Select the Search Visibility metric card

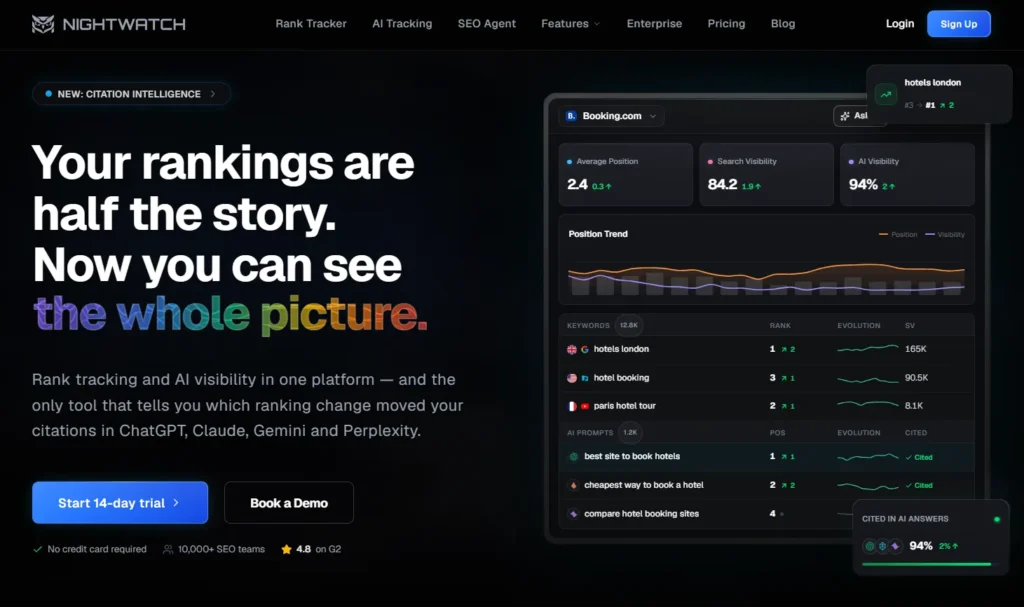pyautogui.click(x=766, y=174)
